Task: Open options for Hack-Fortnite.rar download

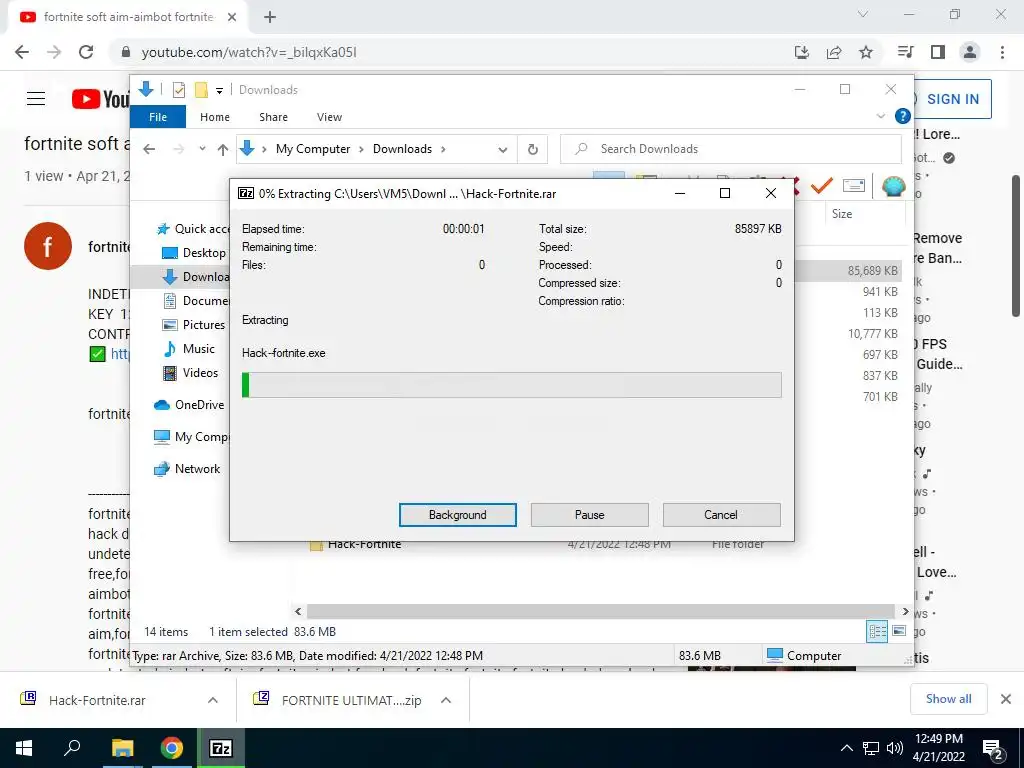Action: 213,700
